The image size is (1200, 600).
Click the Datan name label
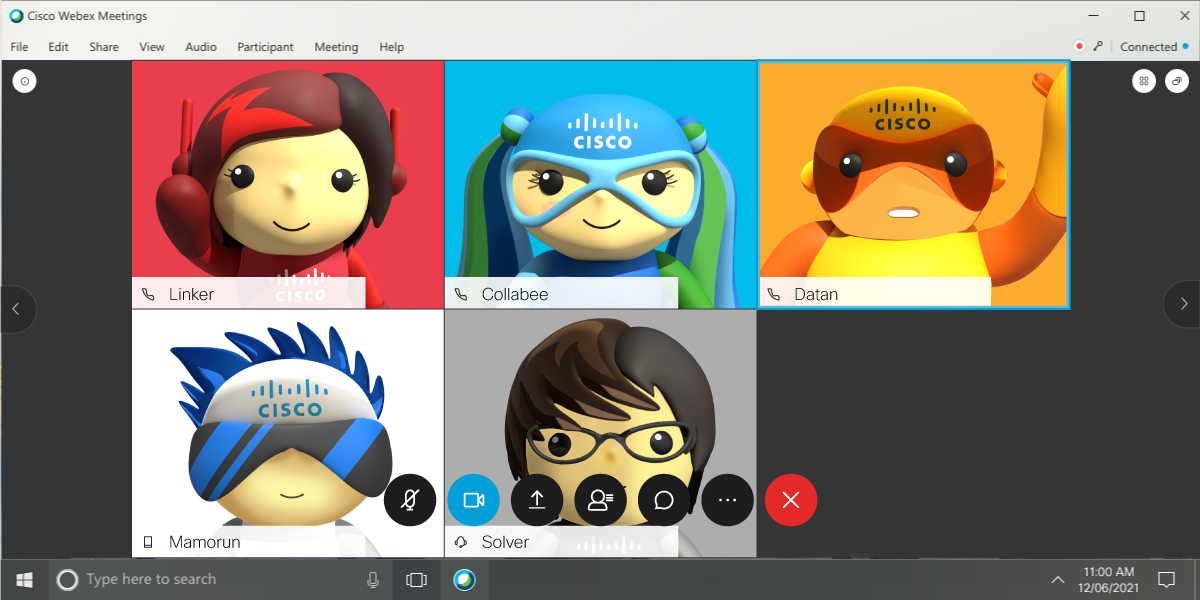click(x=816, y=295)
